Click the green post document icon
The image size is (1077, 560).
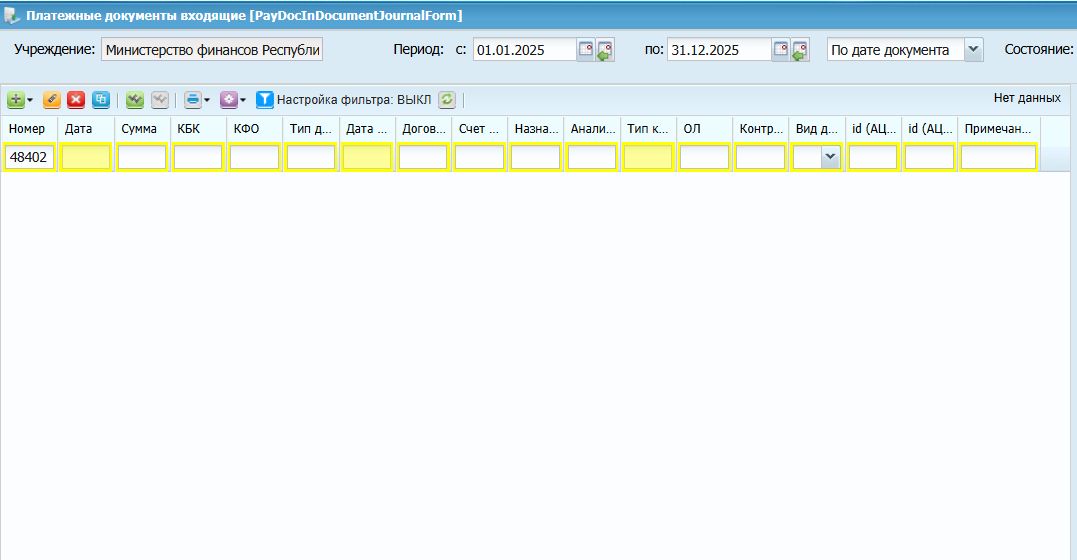[135, 100]
